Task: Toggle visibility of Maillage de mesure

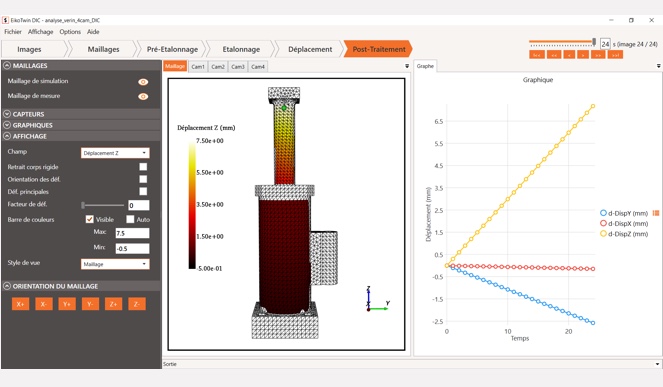Action: click(x=143, y=96)
